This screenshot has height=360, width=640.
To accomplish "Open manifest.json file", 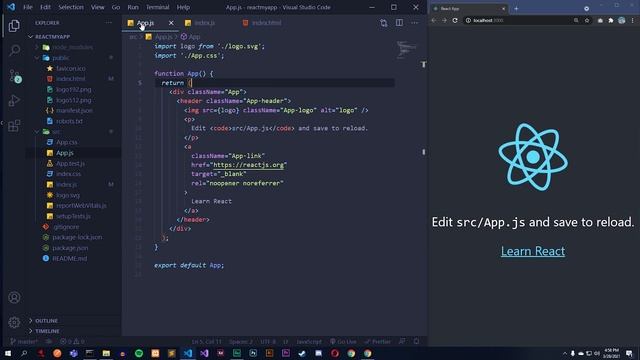I will (x=74, y=111).
